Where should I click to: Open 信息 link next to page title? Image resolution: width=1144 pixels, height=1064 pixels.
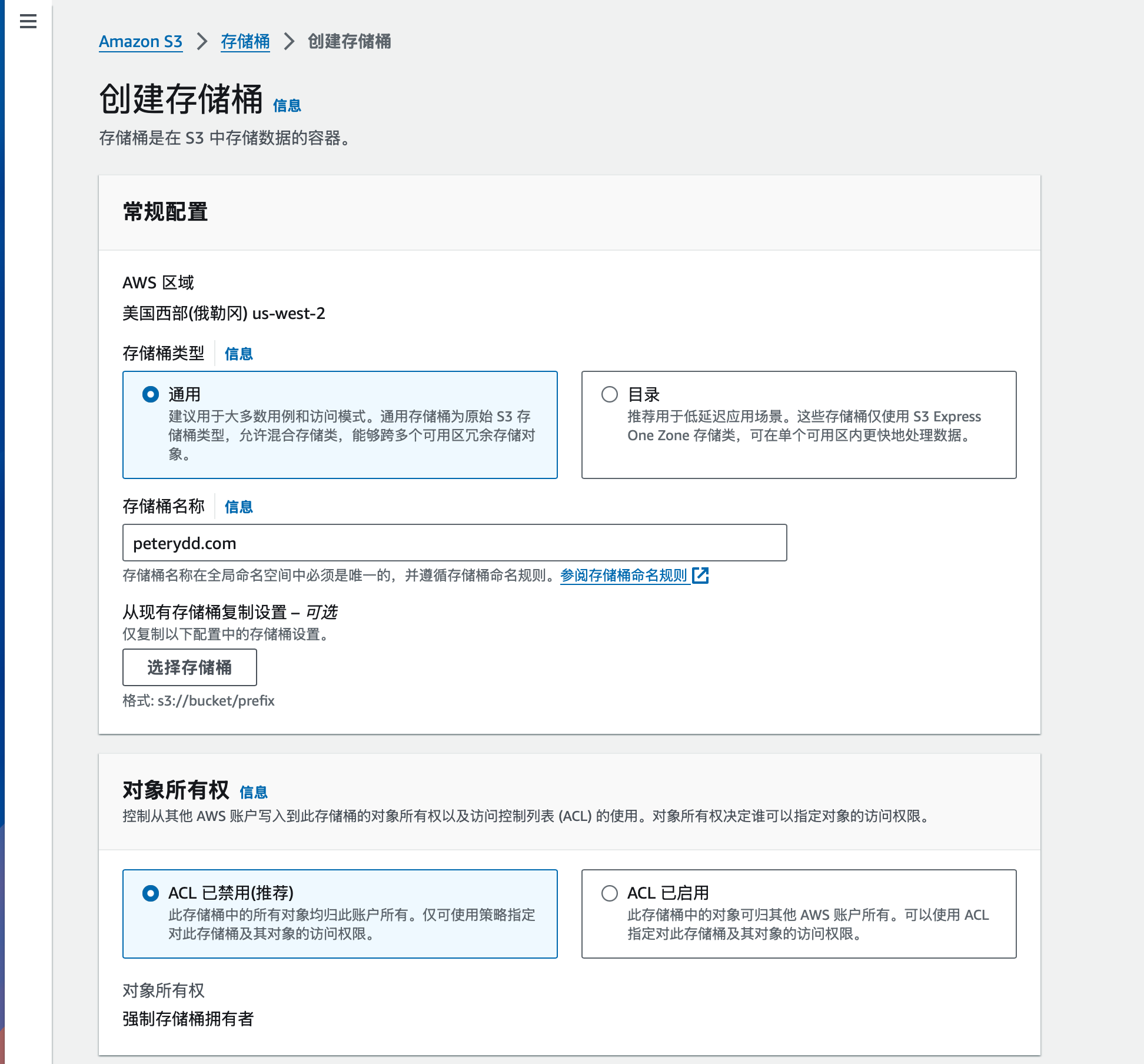pyautogui.click(x=287, y=106)
